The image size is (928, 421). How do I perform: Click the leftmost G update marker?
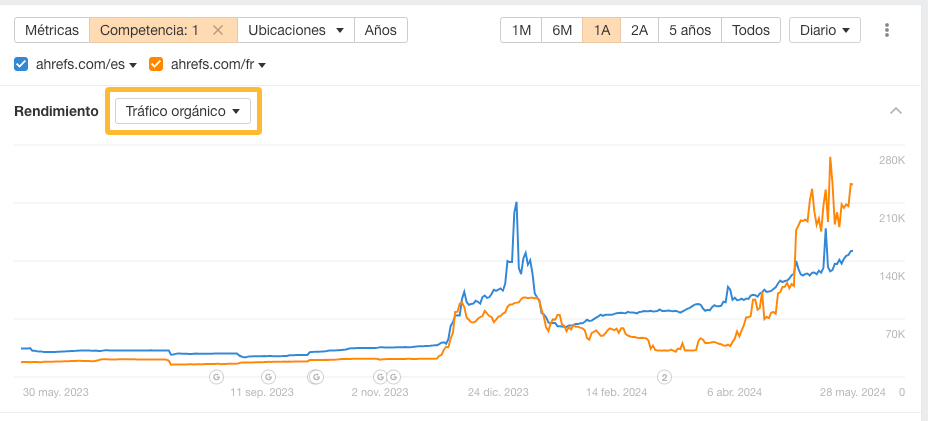216,377
